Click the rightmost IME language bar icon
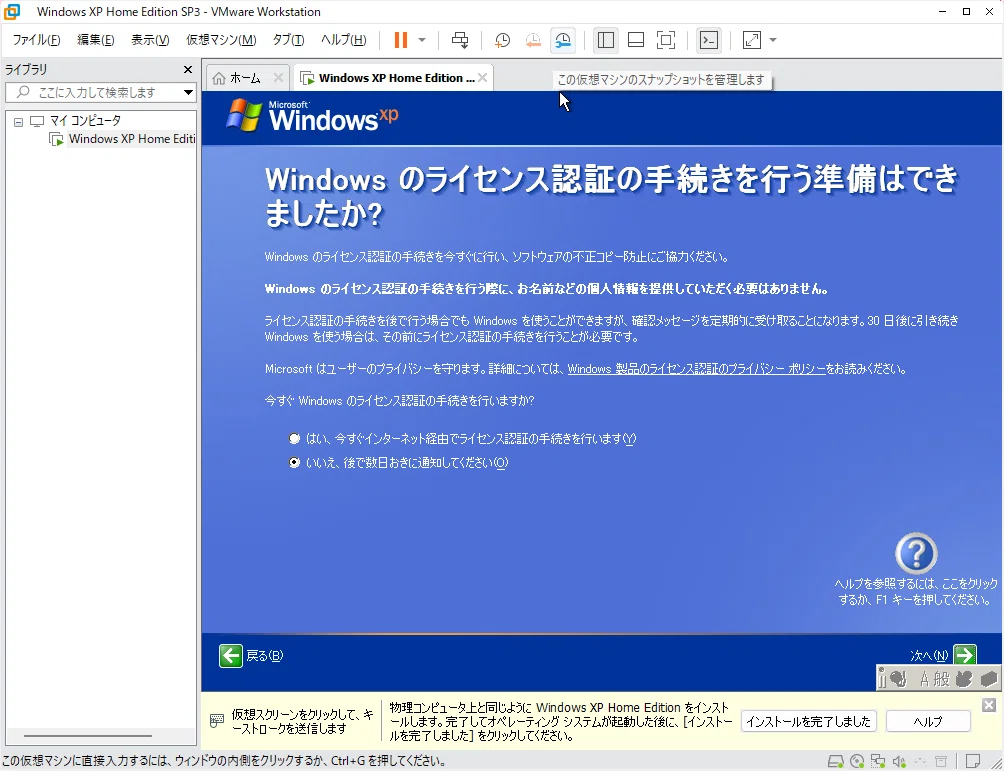The height and width of the screenshot is (771, 1004). coord(989,678)
